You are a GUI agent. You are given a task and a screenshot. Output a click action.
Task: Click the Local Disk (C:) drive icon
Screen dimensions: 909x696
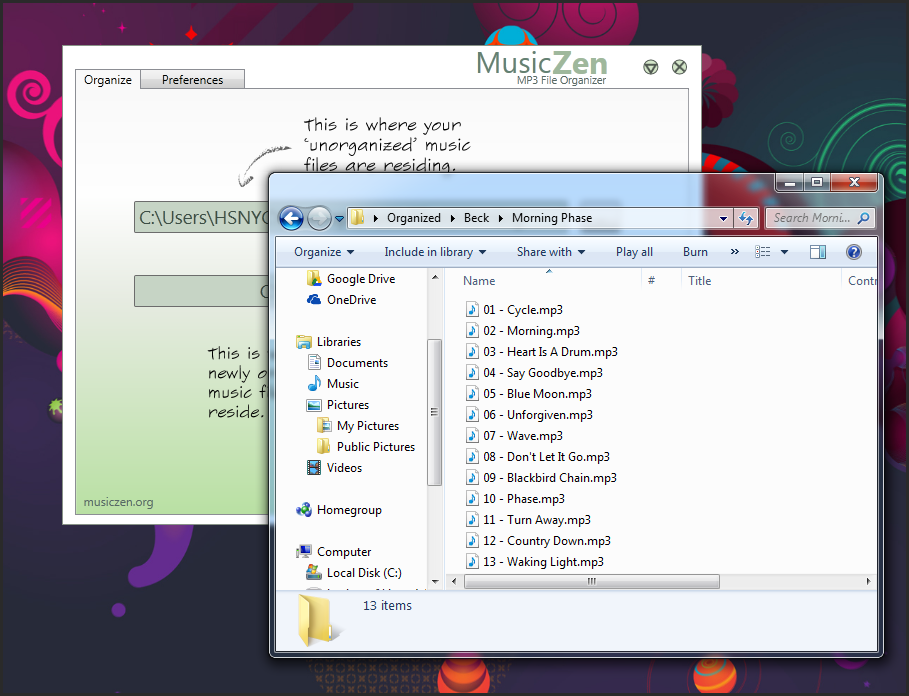point(314,573)
